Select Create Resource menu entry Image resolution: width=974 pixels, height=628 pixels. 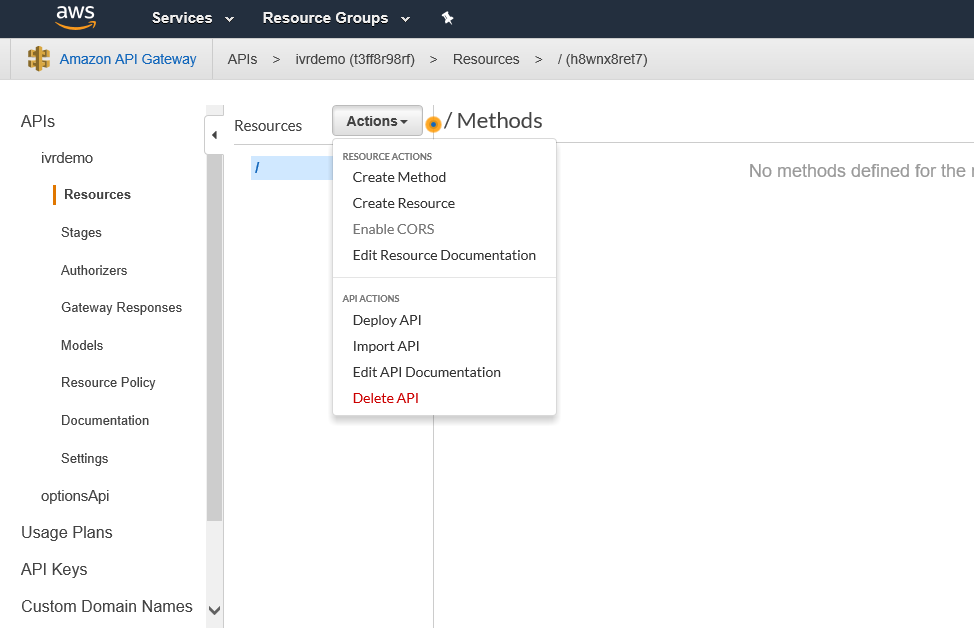[403, 203]
